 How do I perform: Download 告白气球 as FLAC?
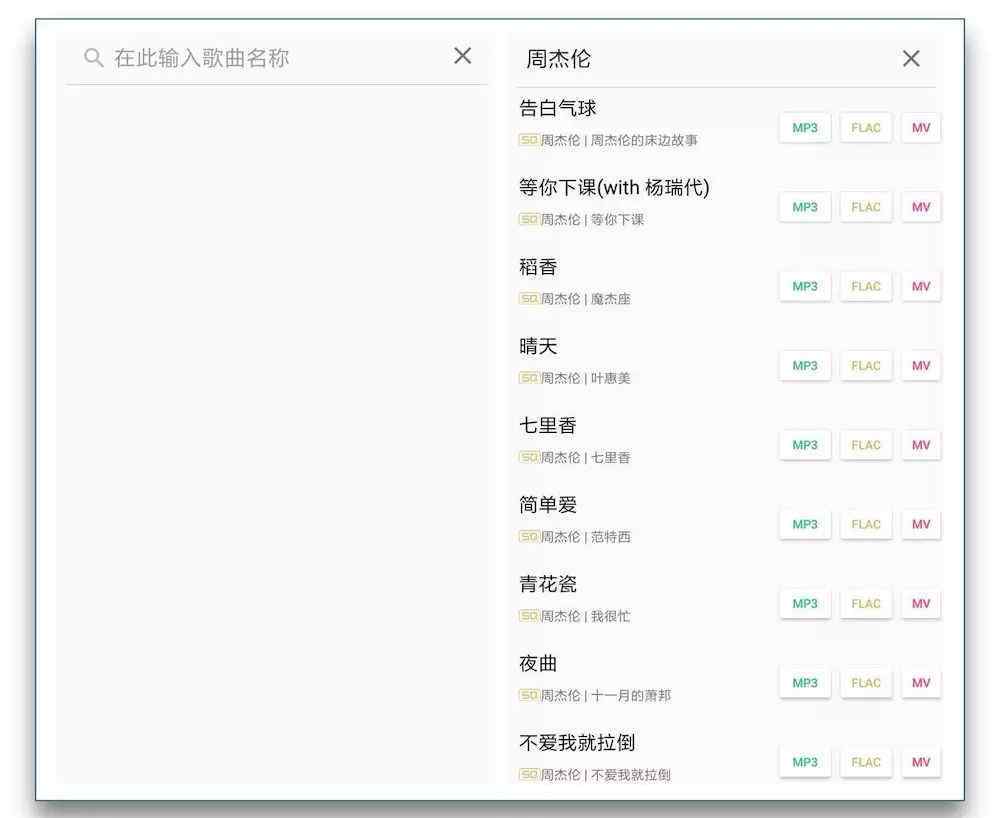865,128
